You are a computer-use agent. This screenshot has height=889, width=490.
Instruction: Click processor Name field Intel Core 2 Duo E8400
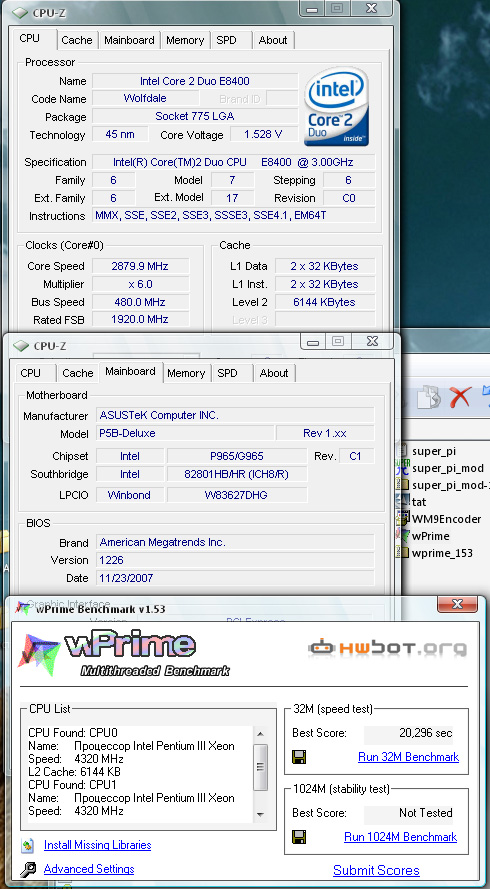tap(195, 81)
